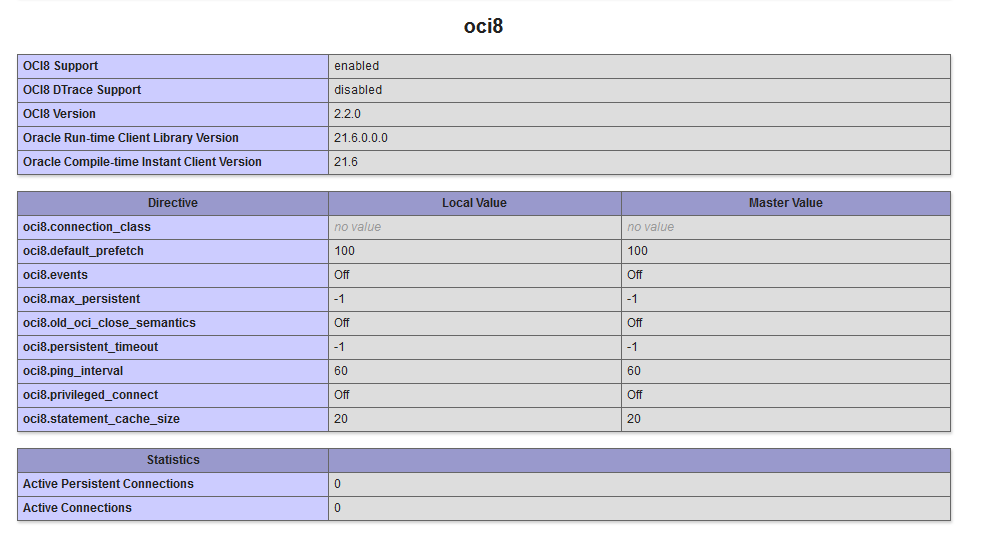Click local '-1' value of oci8.persistent_timeout
This screenshot has width=986, height=535.
tap(340, 346)
